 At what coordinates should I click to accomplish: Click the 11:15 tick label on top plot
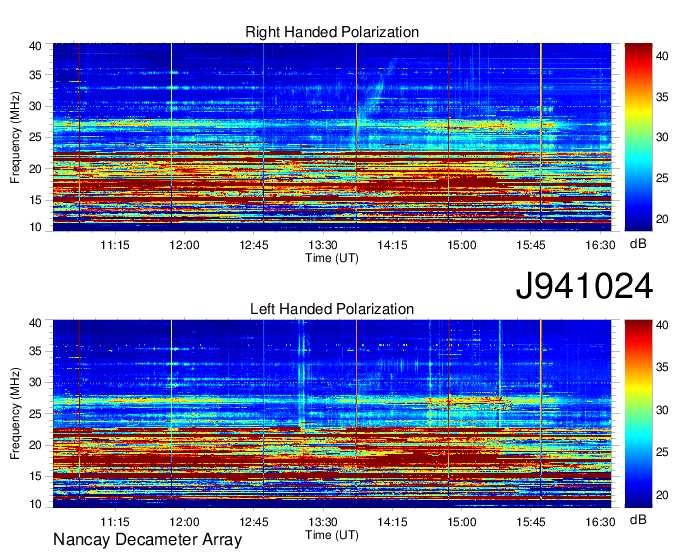[115, 245]
